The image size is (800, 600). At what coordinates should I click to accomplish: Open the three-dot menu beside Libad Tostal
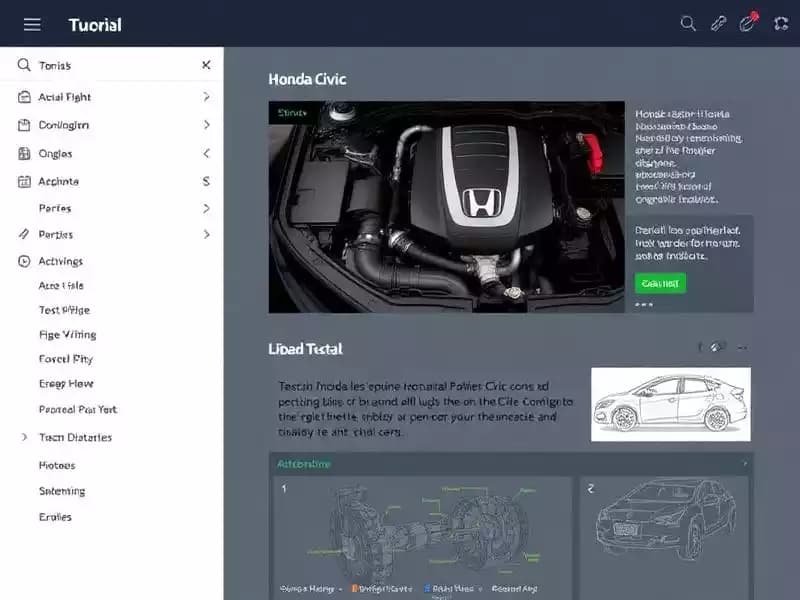point(742,348)
